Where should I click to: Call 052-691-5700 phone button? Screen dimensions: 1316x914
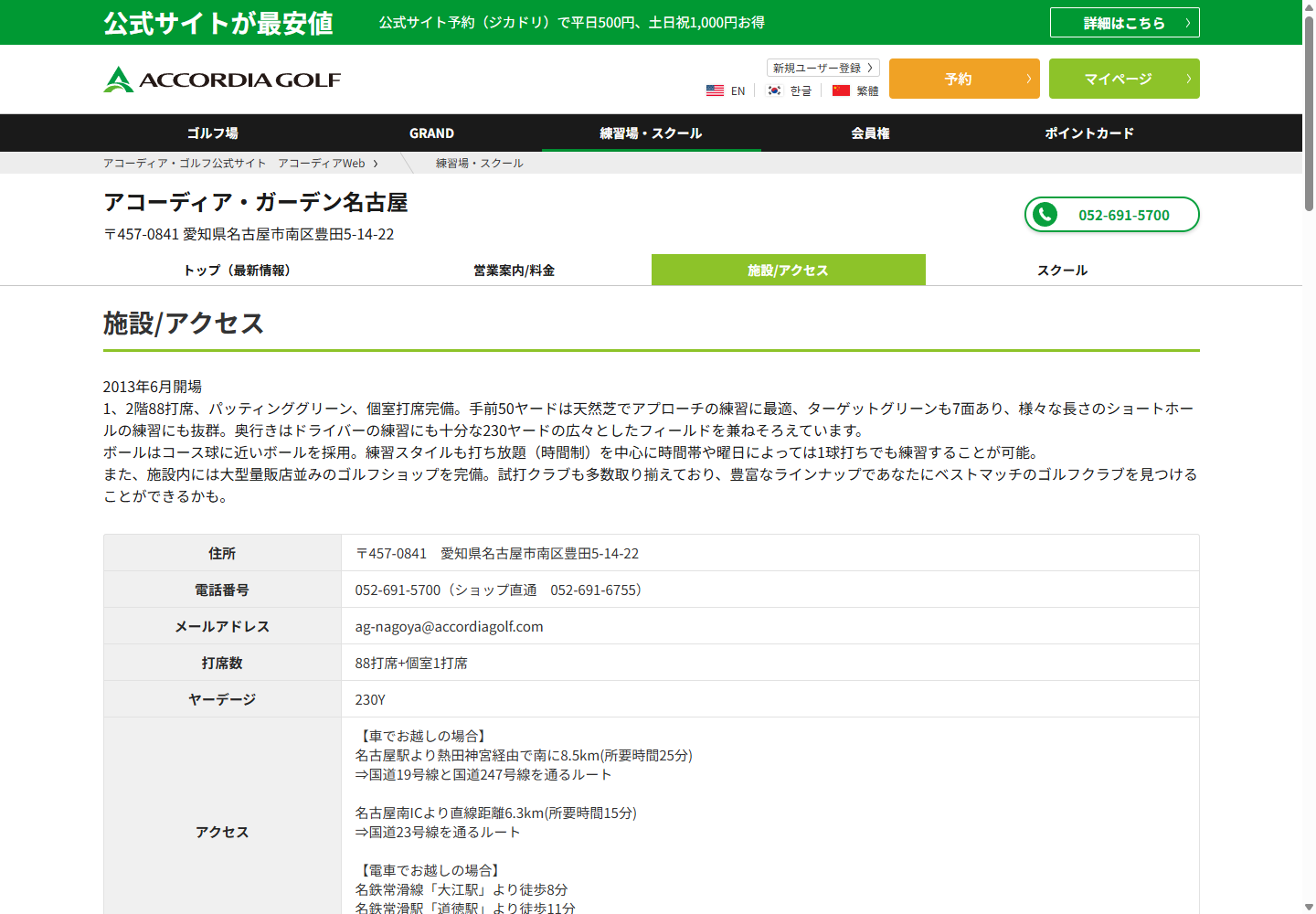(1111, 215)
